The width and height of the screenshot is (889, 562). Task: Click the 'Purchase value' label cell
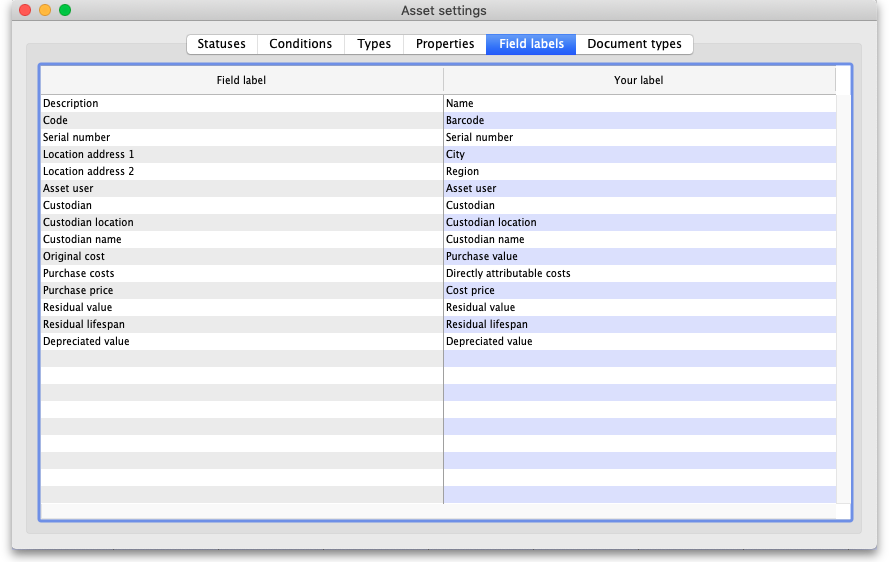[639, 256]
